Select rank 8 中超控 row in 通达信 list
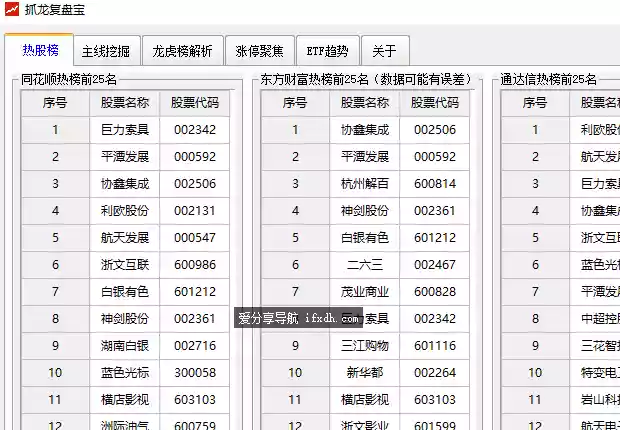Viewport: 620px width, 430px height. click(x=561, y=318)
